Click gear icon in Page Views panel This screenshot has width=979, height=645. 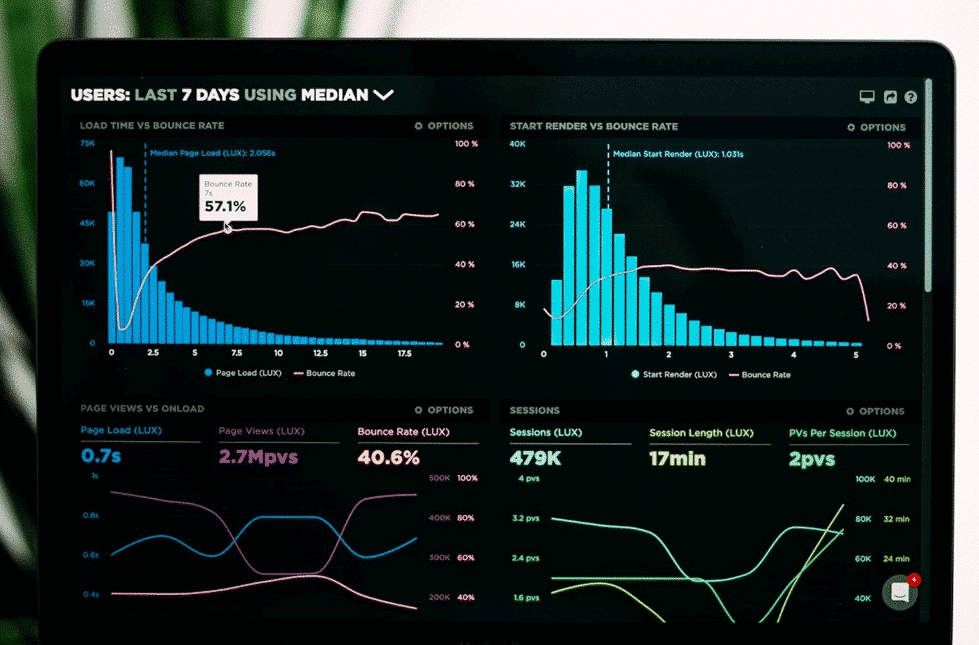418,410
